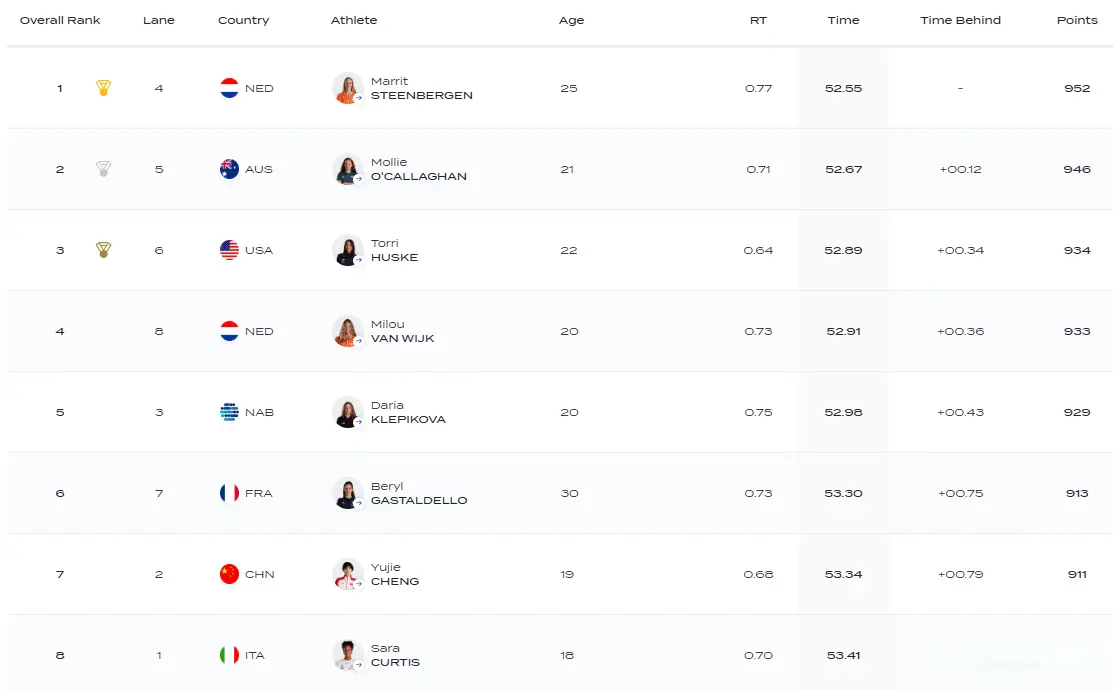
Task: Click Sara Curtis's name link
Action: (395, 655)
